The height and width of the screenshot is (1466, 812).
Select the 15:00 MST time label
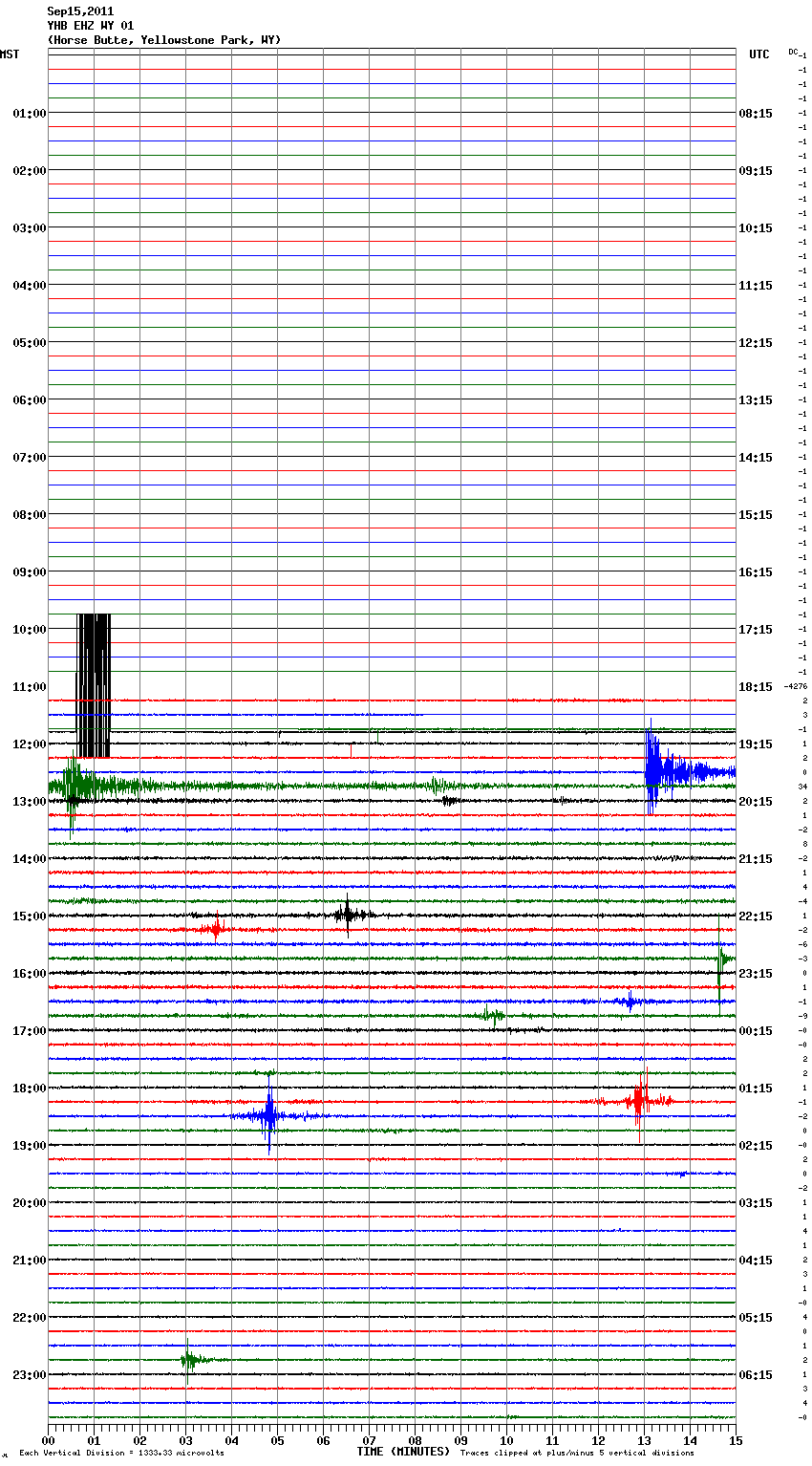[x=30, y=916]
